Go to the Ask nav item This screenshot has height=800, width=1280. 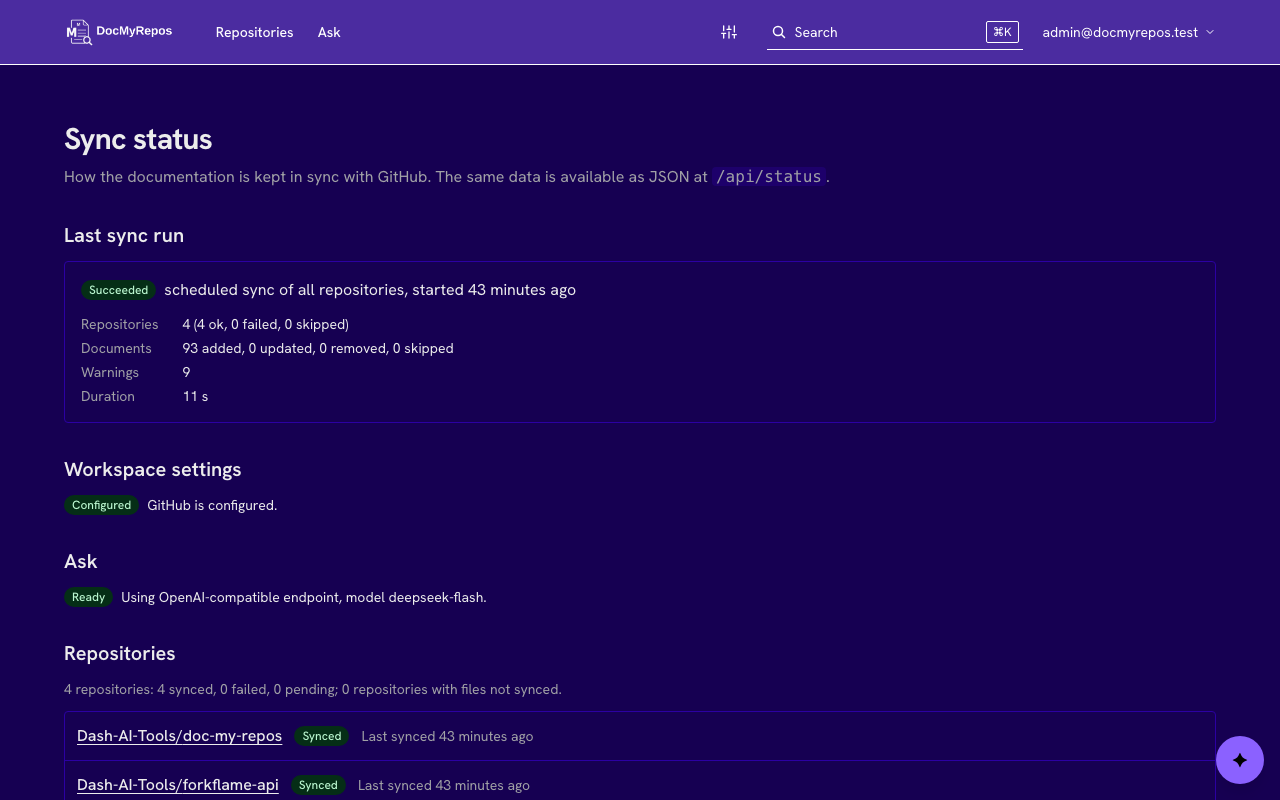click(329, 32)
